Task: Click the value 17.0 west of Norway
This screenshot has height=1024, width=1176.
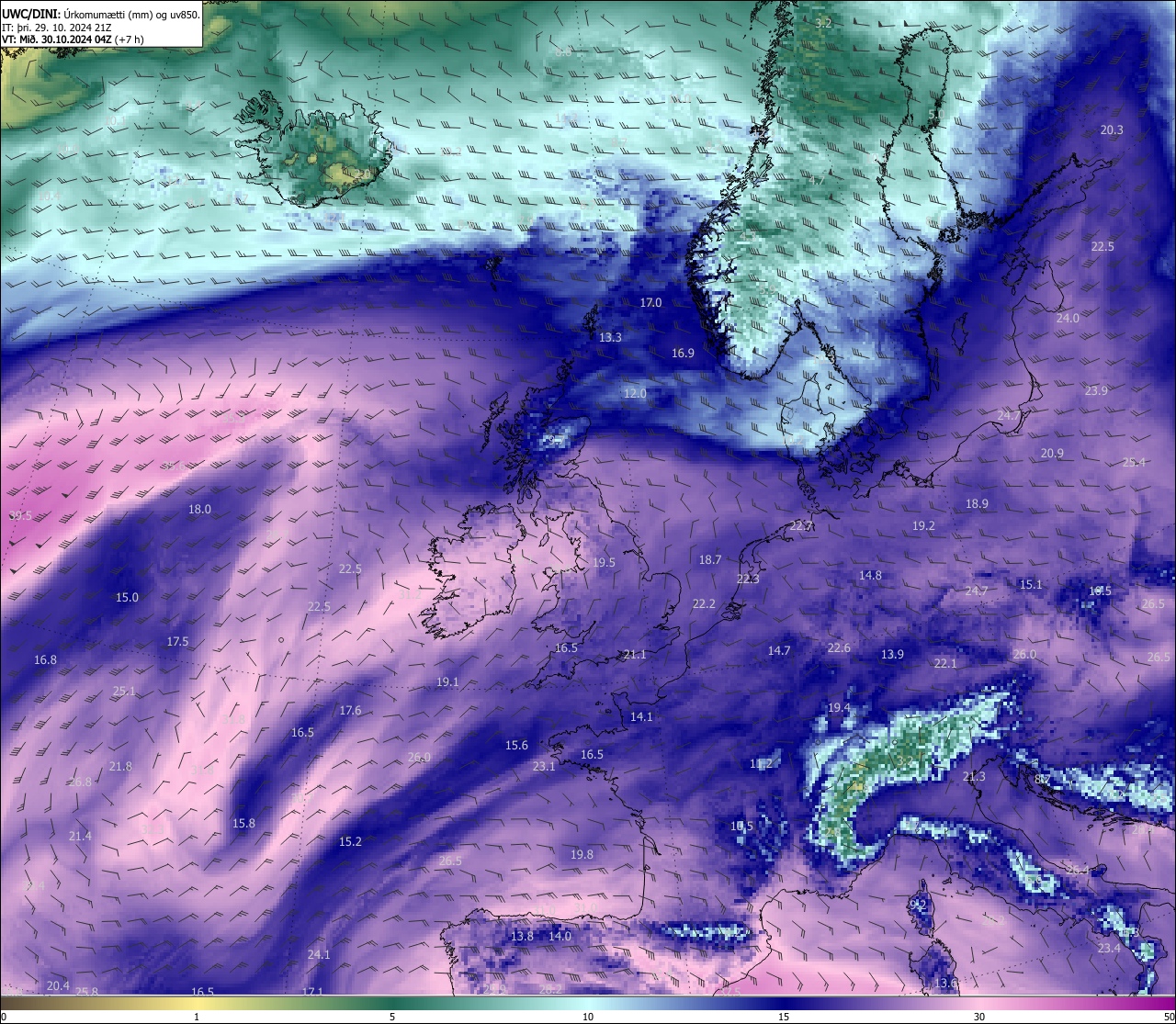Action: point(650,302)
